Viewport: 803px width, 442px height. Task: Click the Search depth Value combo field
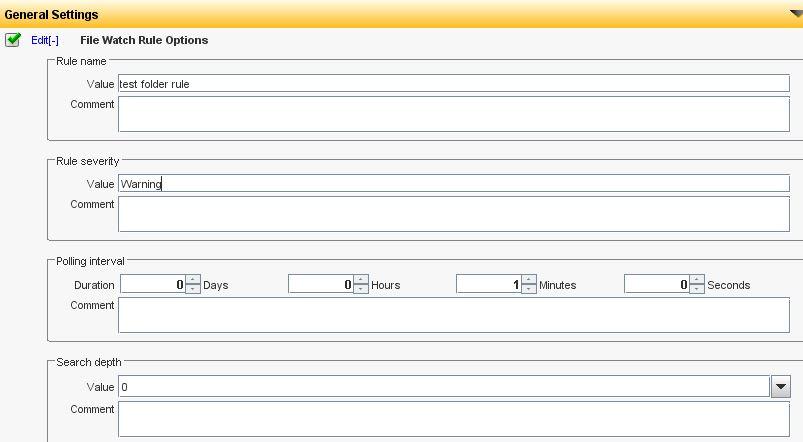pos(443,387)
